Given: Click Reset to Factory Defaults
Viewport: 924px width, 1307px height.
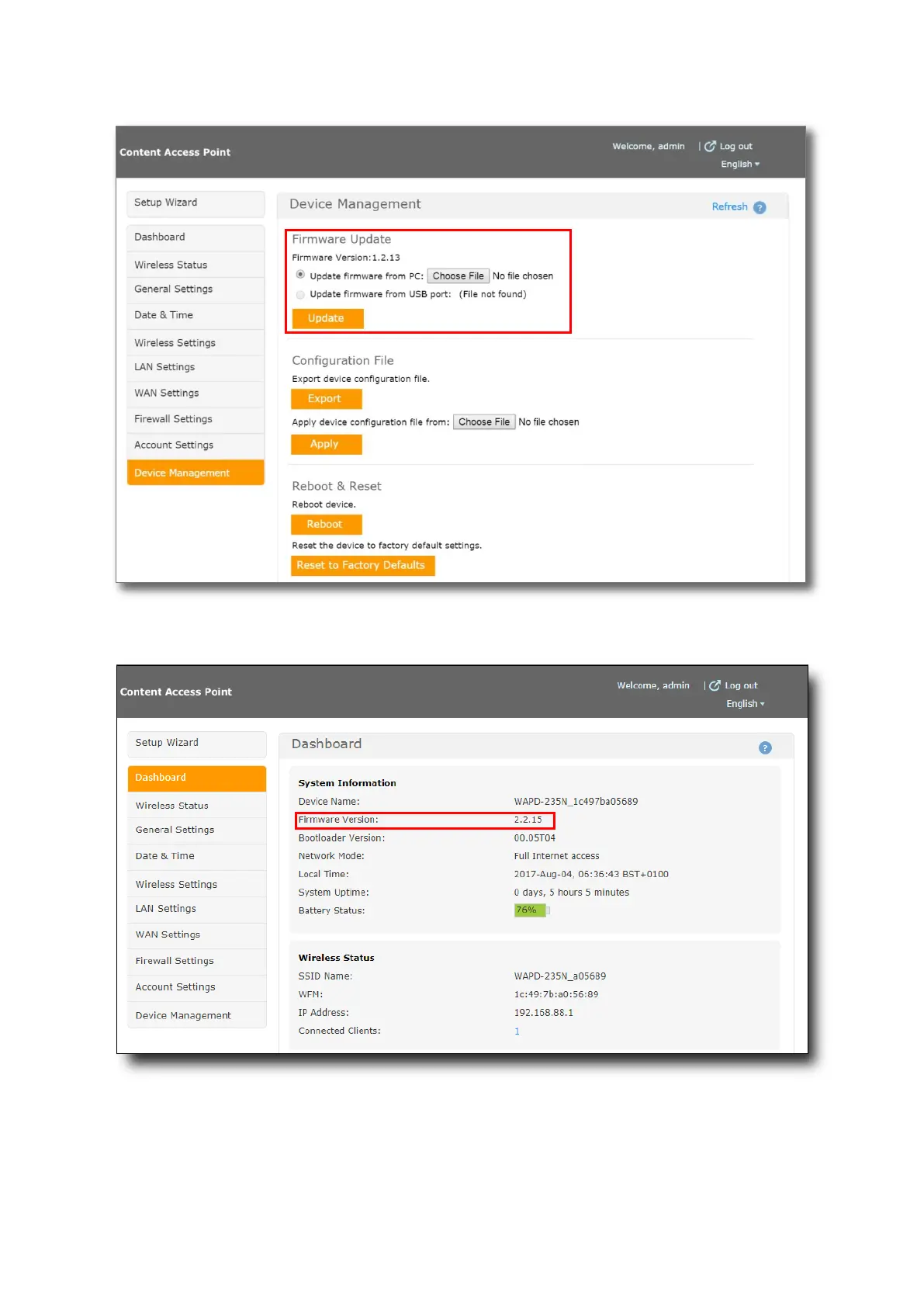Looking at the screenshot, I should [x=362, y=565].
